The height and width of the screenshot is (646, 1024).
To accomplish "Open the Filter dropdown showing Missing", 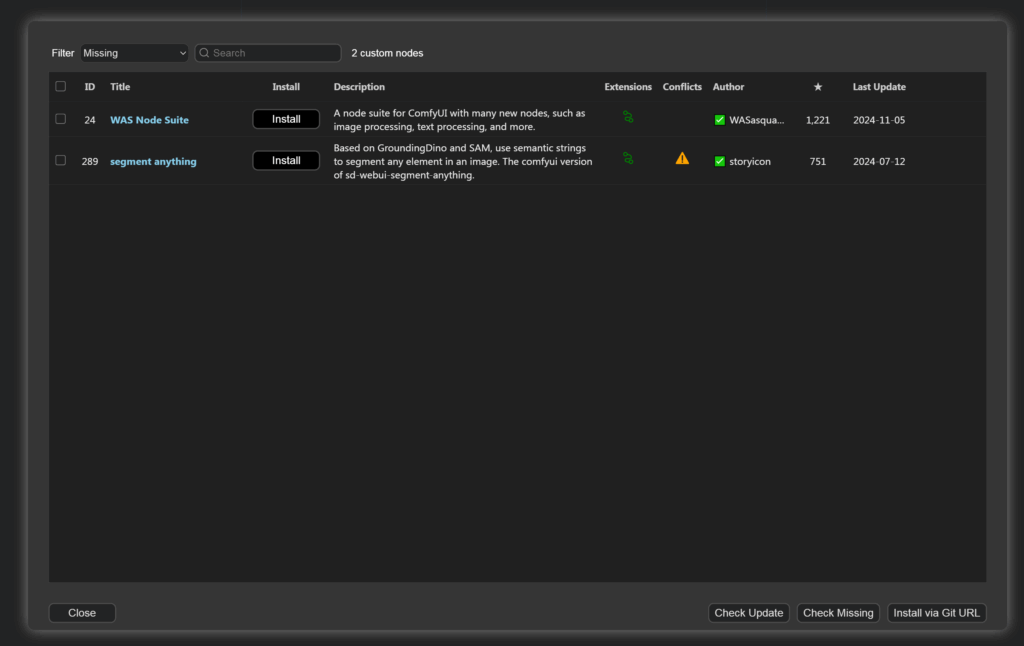I will 135,53.
